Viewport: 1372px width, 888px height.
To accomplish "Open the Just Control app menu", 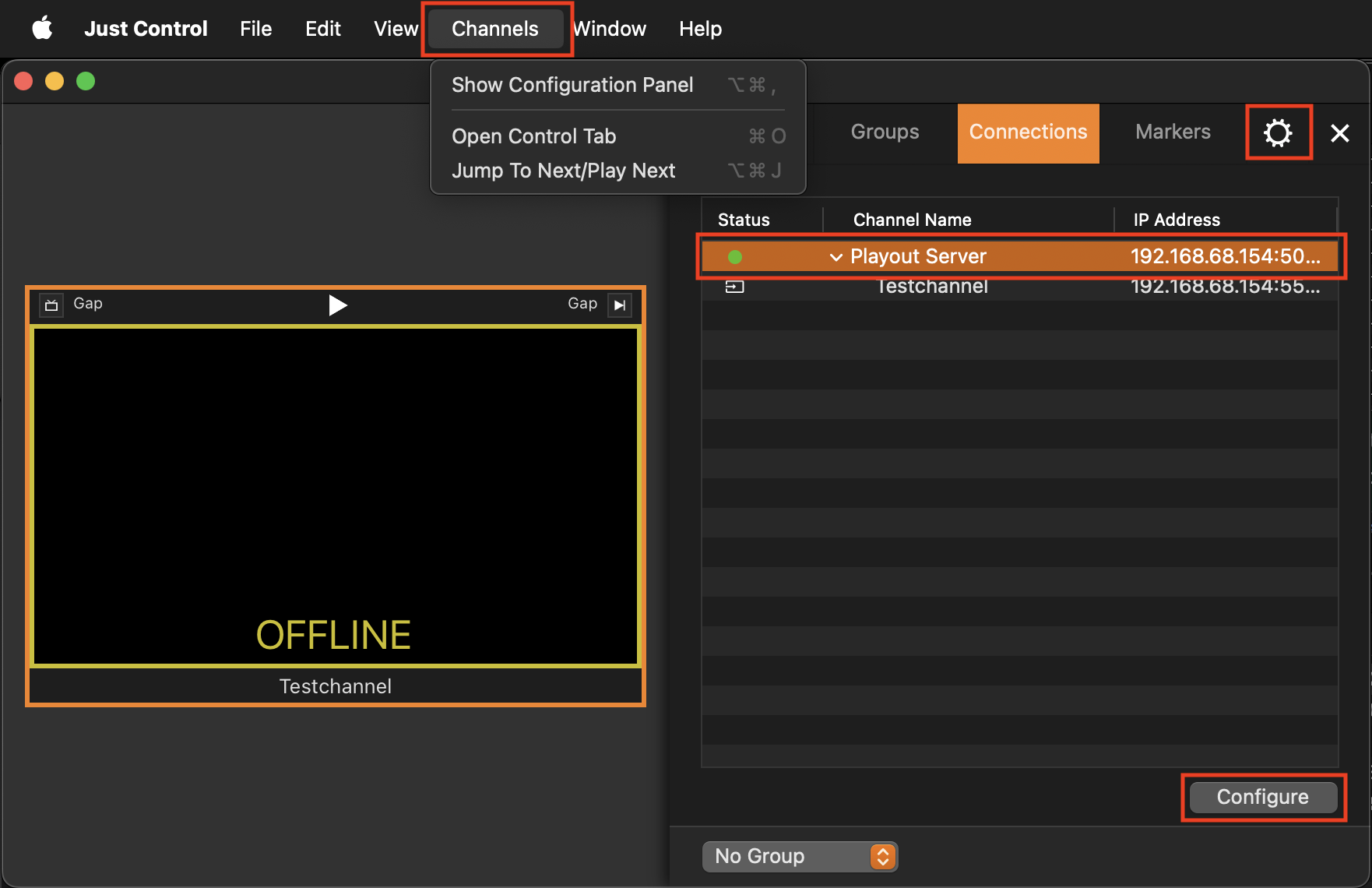I will (x=146, y=29).
